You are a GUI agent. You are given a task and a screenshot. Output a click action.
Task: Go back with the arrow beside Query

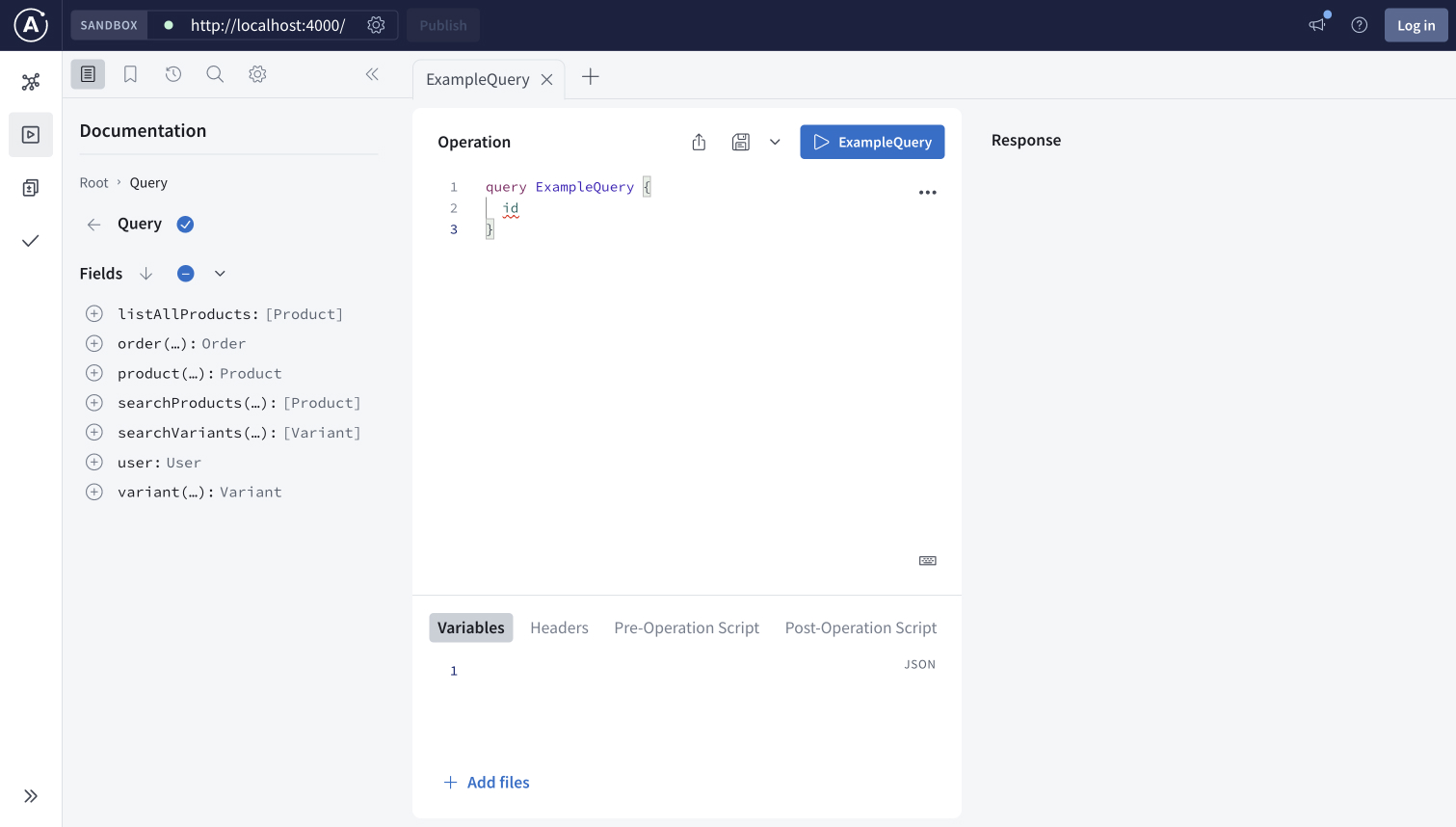click(93, 225)
